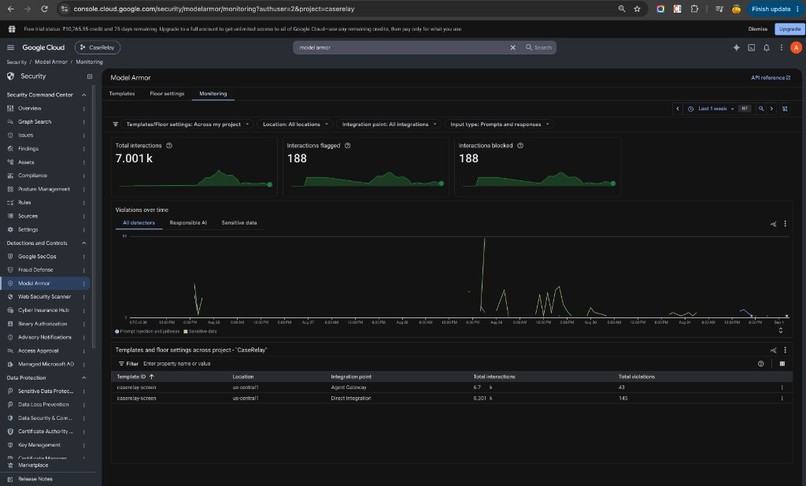The height and width of the screenshot is (486, 806).
Task: Open Advisory Notifications in sidebar
Action: coord(45,337)
